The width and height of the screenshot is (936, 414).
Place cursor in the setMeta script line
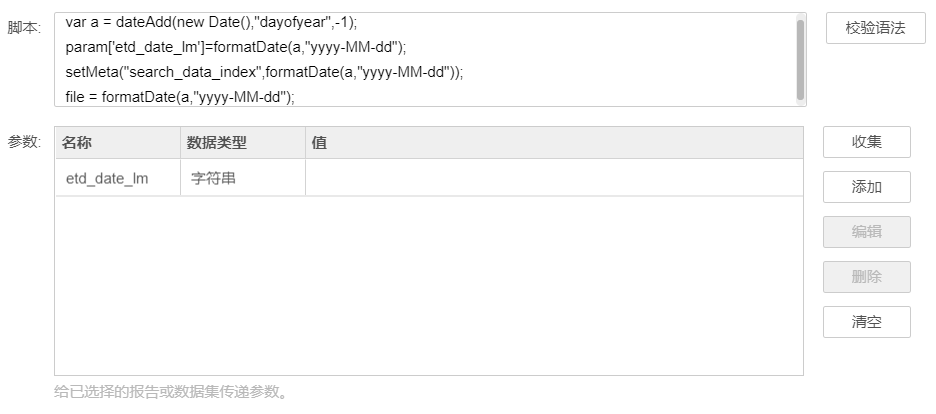point(264,72)
